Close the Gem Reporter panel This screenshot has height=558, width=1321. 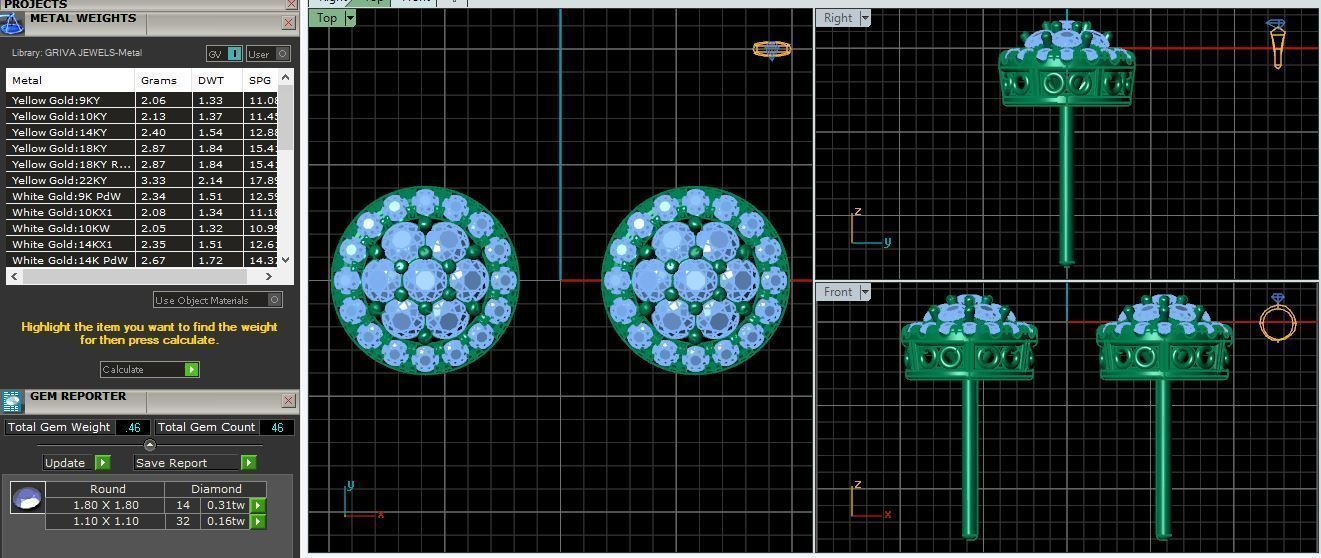tap(289, 400)
